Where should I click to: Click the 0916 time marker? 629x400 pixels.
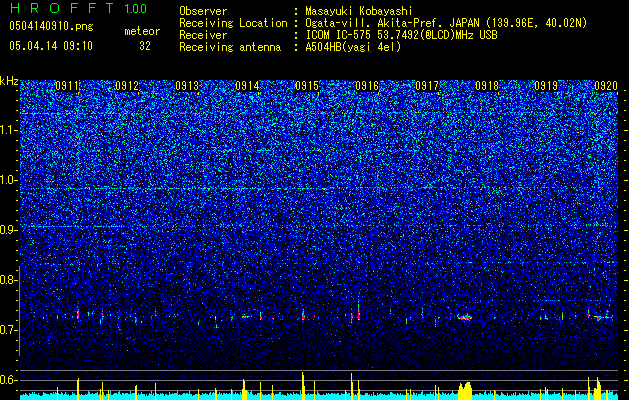(367, 86)
